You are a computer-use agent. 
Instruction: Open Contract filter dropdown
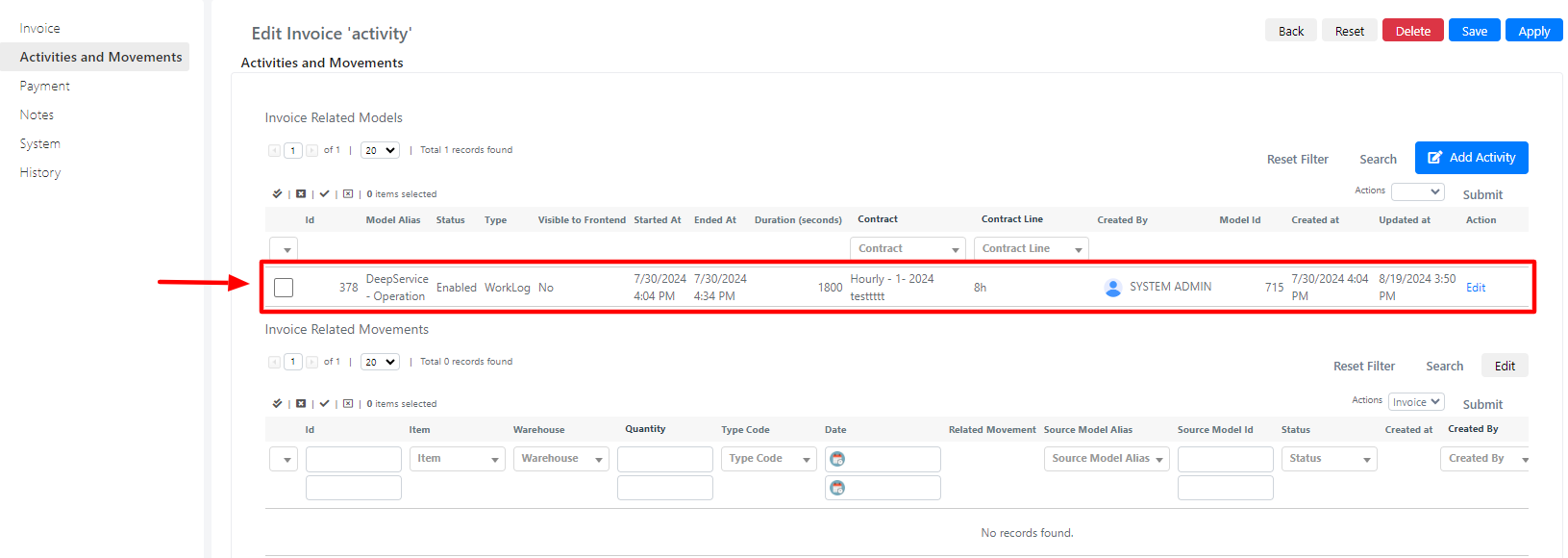(908, 248)
